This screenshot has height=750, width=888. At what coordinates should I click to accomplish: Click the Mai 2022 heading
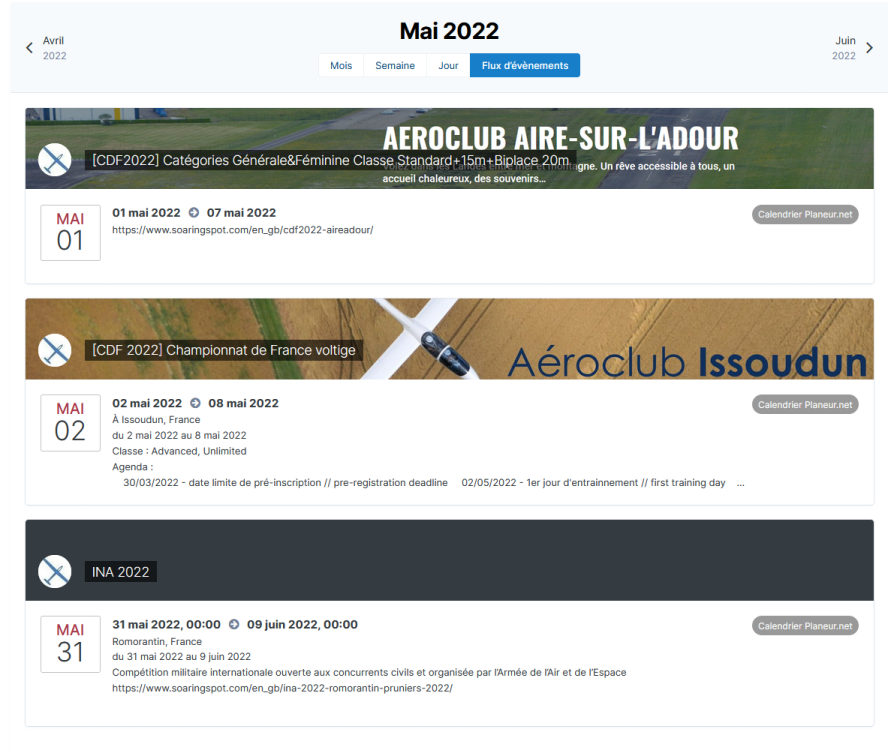[x=449, y=31]
